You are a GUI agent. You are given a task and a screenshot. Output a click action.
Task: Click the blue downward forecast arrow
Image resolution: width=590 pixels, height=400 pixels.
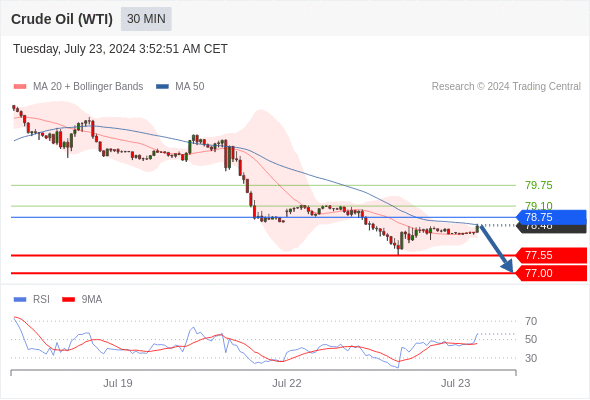(497, 248)
